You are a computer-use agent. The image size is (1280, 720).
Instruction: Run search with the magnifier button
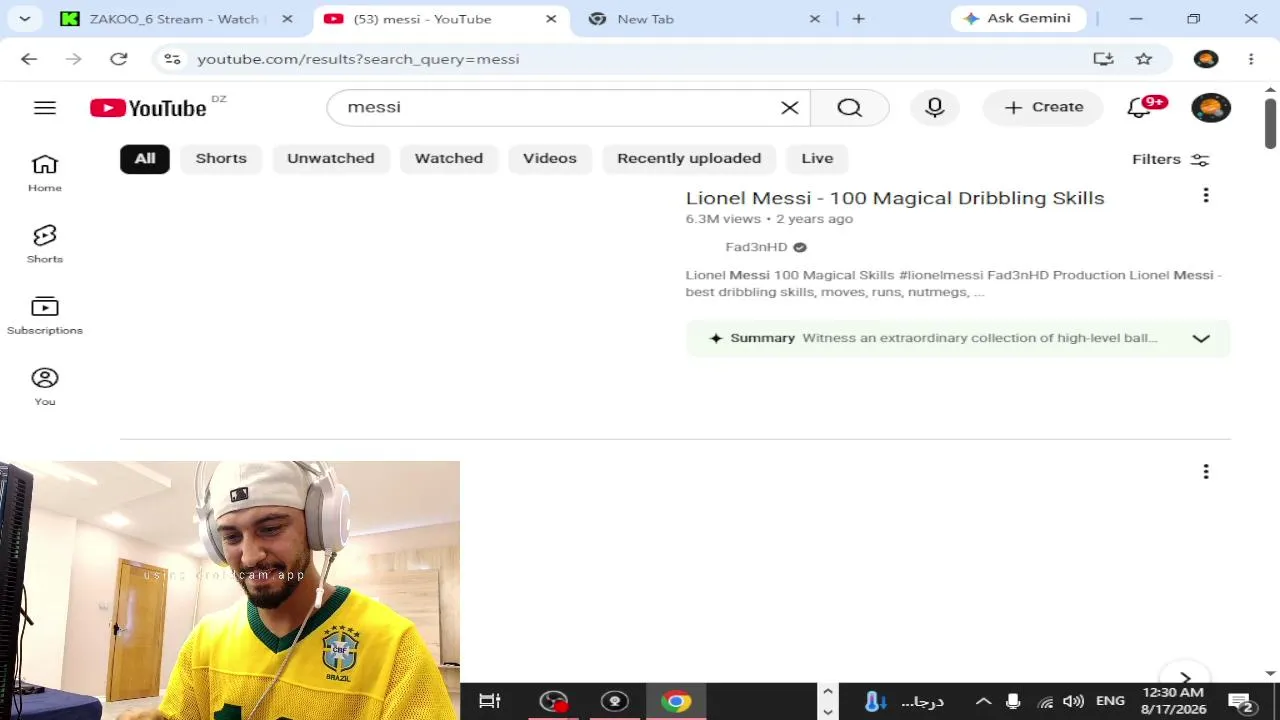tap(850, 108)
